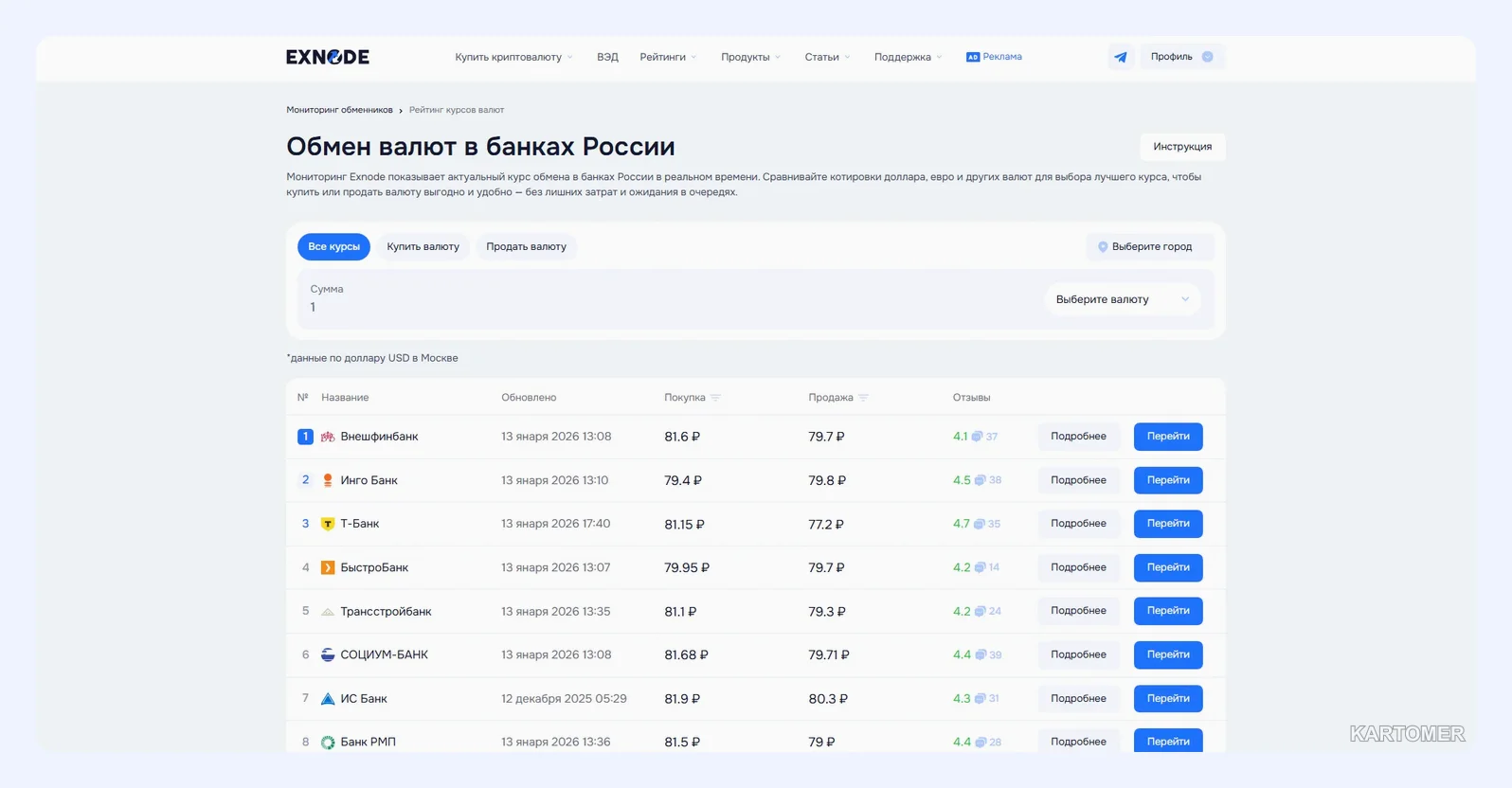Open reviews icon for ИС Банк (31)
Image resolution: width=1512 pixels, height=788 pixels.
[981, 698]
